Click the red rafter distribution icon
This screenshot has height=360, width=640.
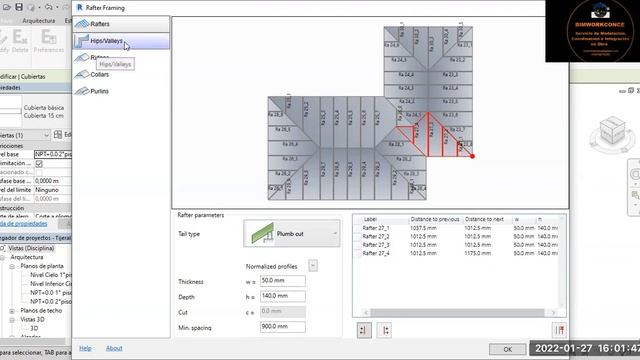pos(560,330)
